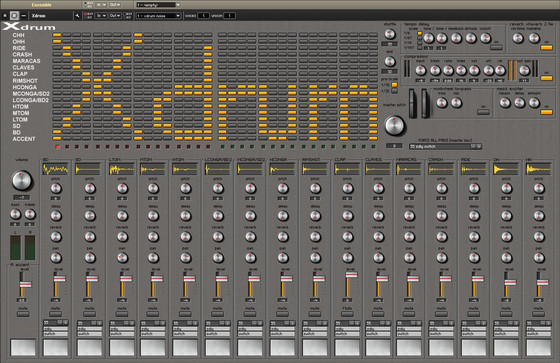Toggle the exciter on button
Viewport: 560px width, 363px height.
pos(546,112)
